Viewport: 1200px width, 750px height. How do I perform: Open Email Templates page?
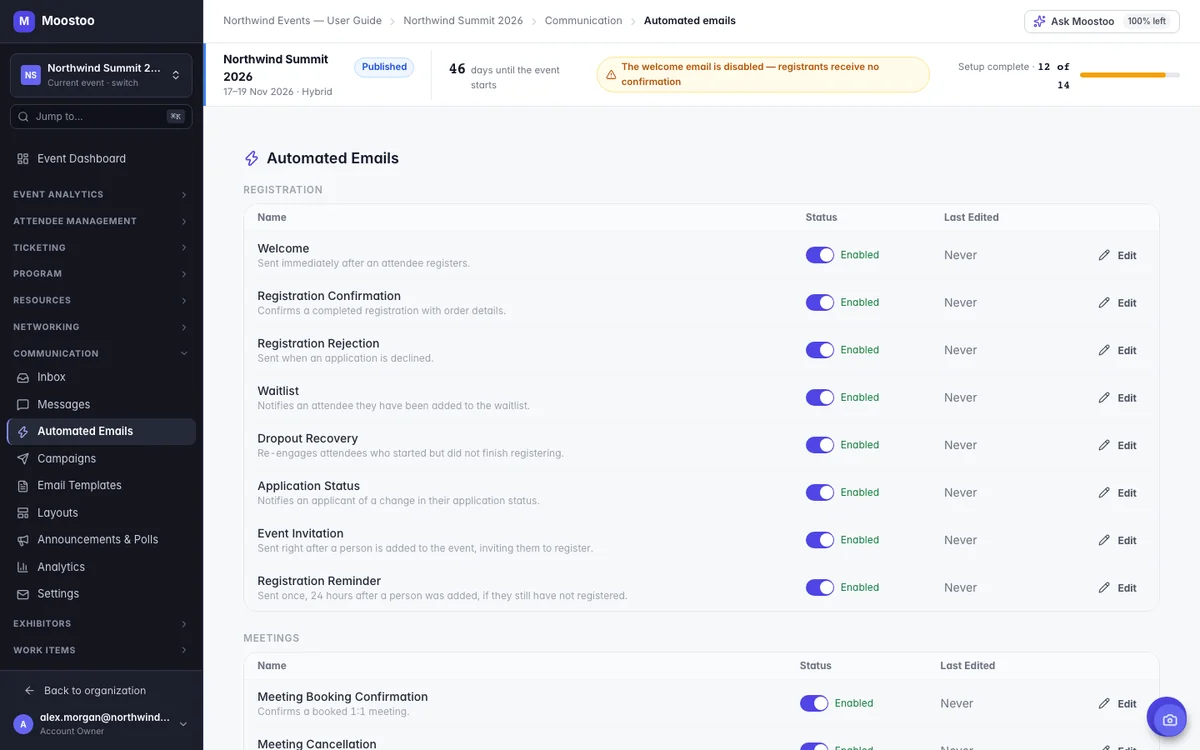coord(101,486)
